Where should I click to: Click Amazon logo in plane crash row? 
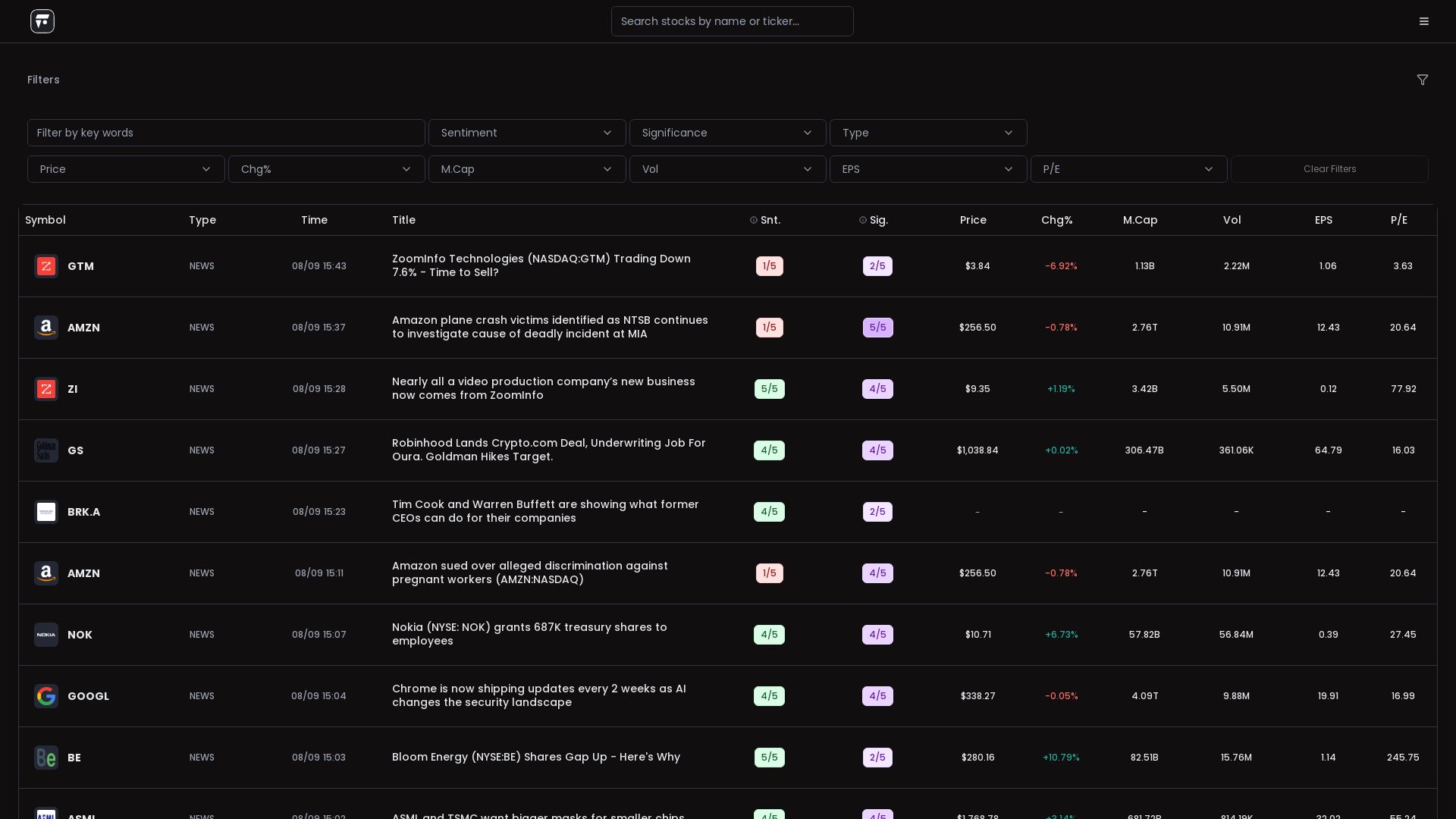tap(46, 328)
